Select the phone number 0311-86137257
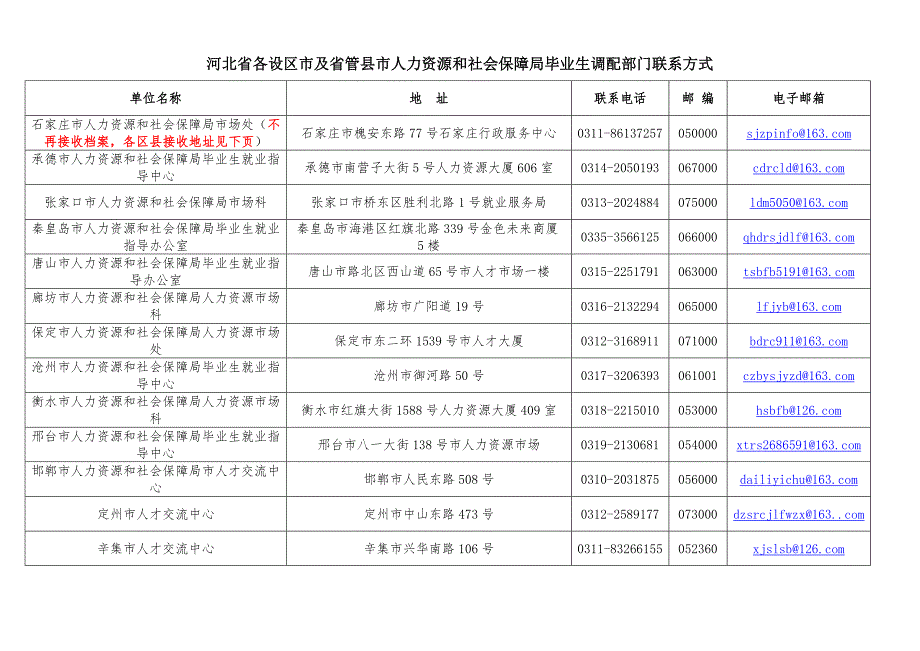 (620, 134)
